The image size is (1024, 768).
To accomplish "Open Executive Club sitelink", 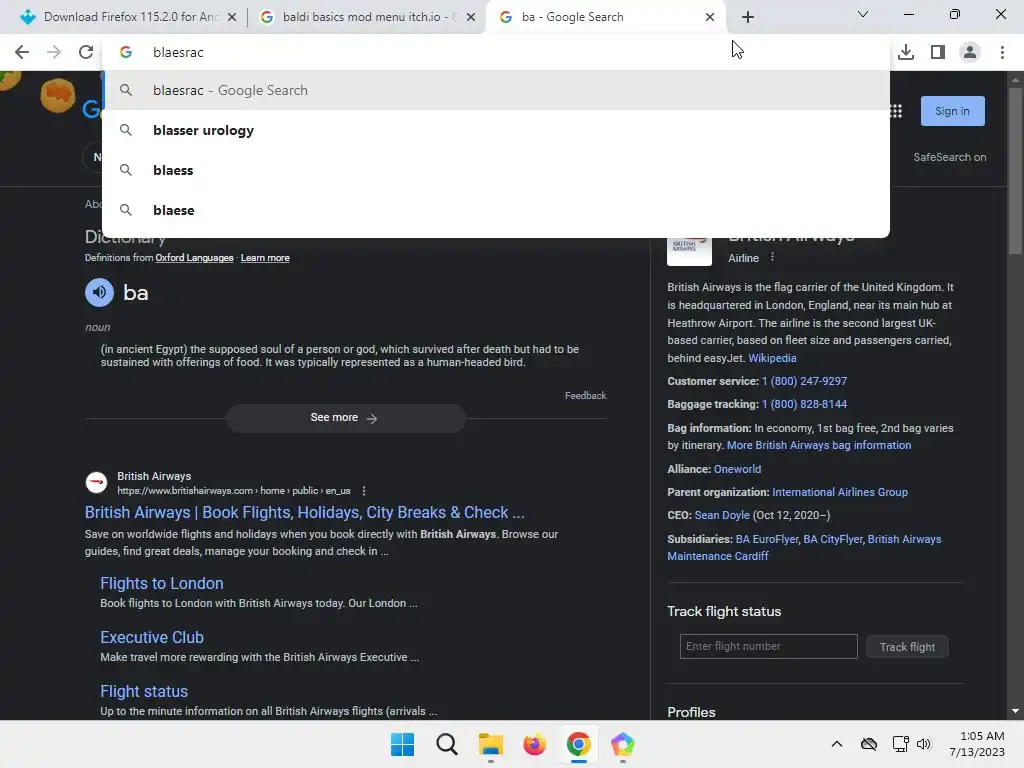I will pyautogui.click(x=152, y=637).
